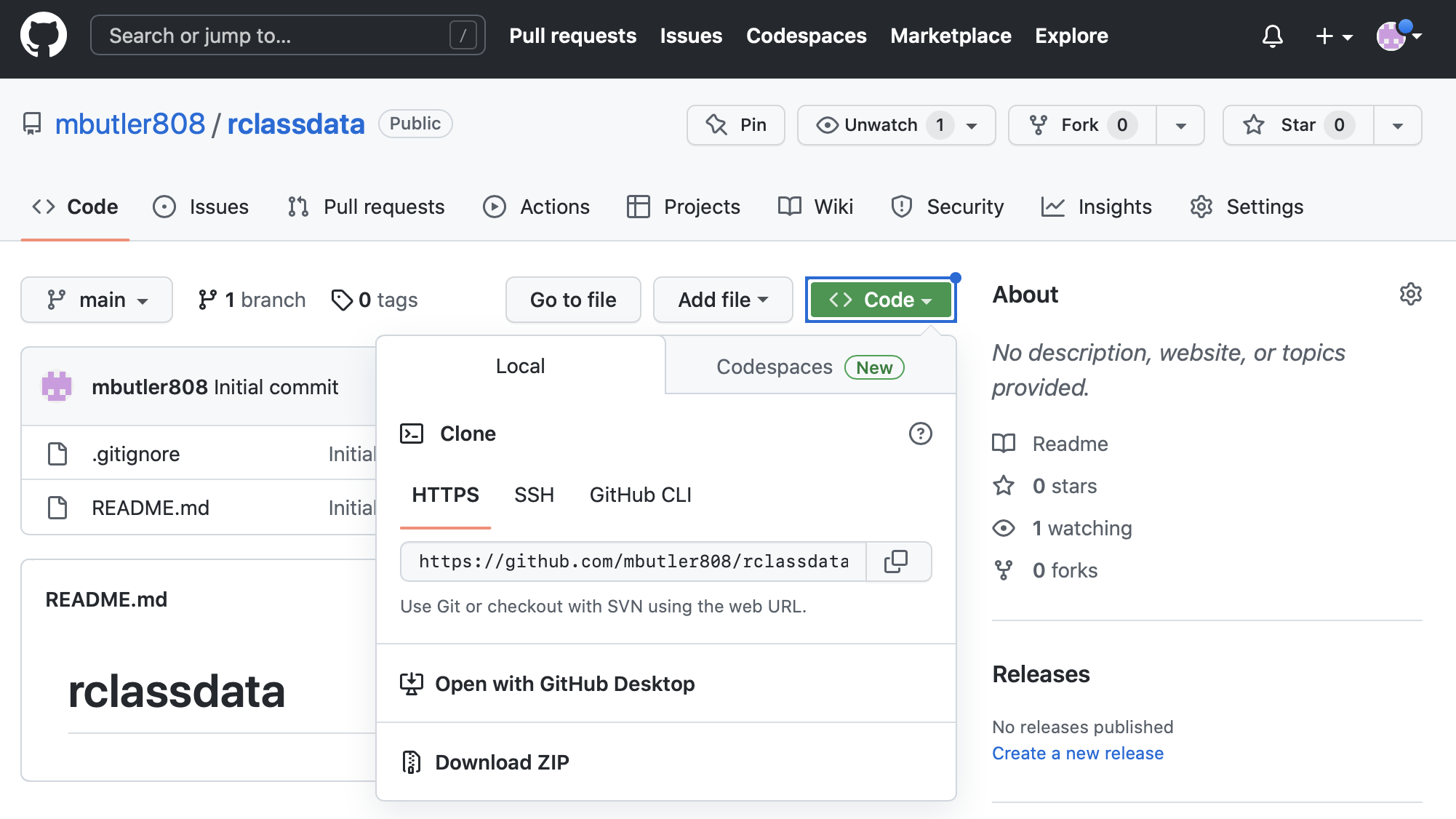The image size is (1456, 819).
Task: Click the GitHub logo home icon
Action: point(44,35)
